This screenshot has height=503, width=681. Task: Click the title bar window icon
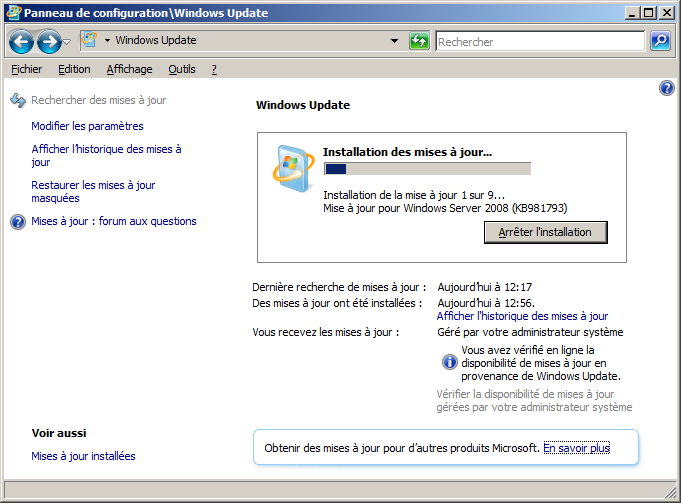click(12, 13)
